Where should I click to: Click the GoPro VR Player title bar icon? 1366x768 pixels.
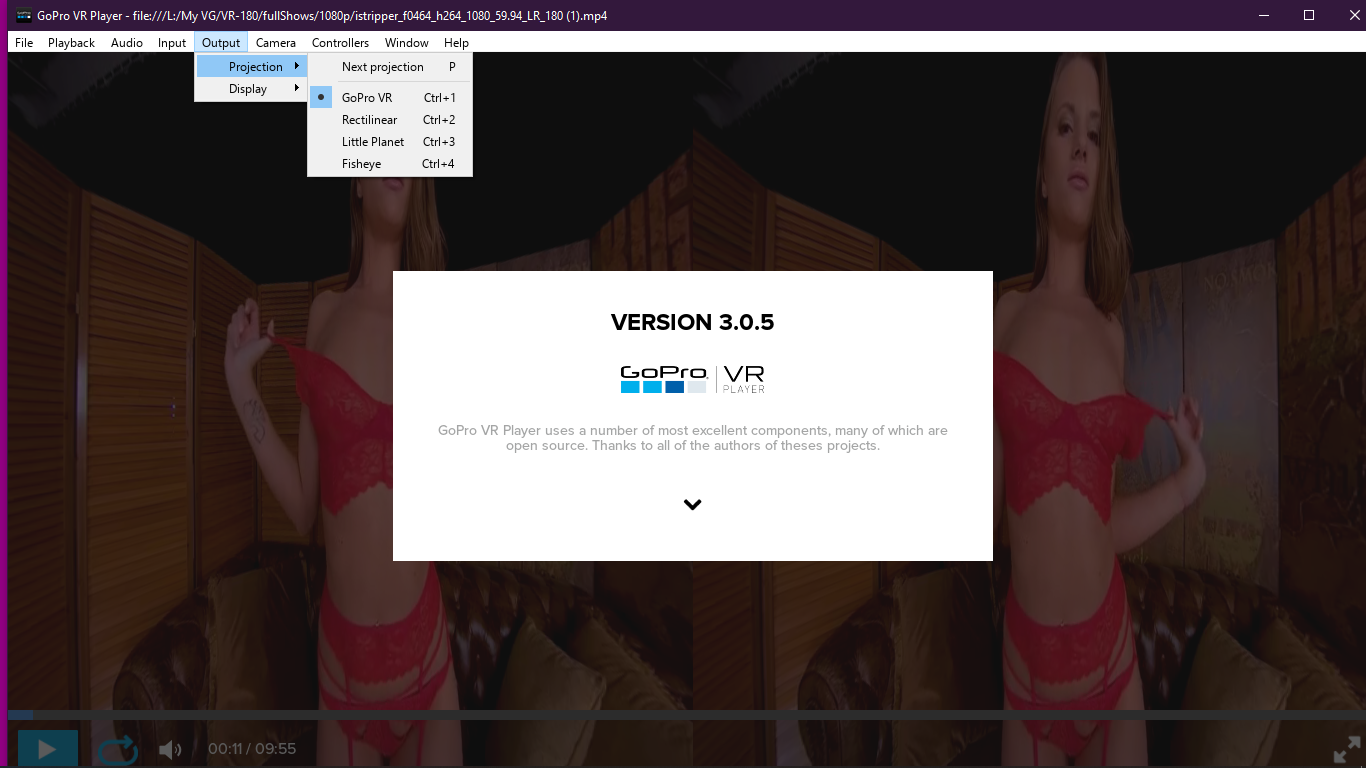pyautogui.click(x=23, y=16)
